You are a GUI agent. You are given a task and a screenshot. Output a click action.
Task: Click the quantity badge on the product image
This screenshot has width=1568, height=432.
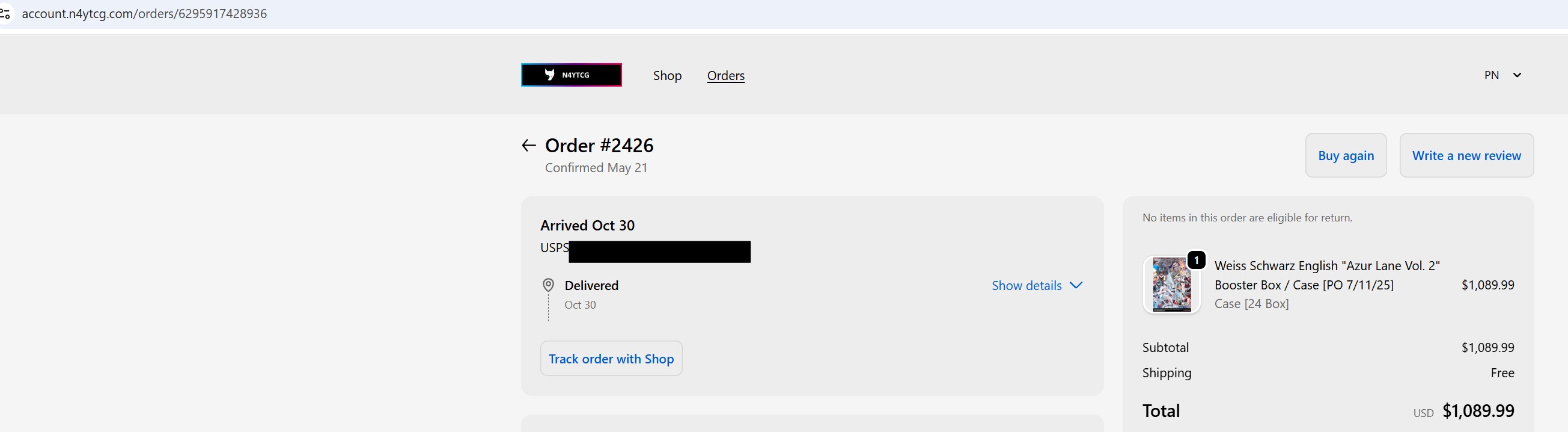tap(1197, 259)
